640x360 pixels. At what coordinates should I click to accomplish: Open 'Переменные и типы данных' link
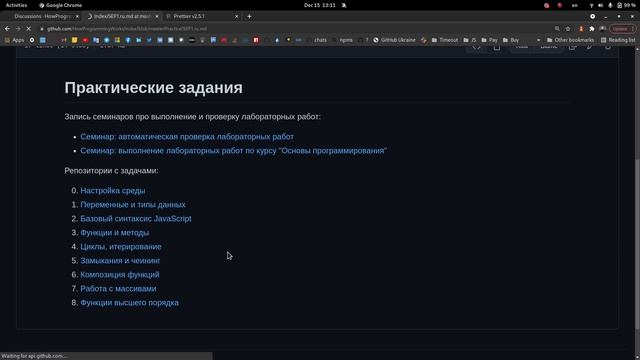[133, 204]
